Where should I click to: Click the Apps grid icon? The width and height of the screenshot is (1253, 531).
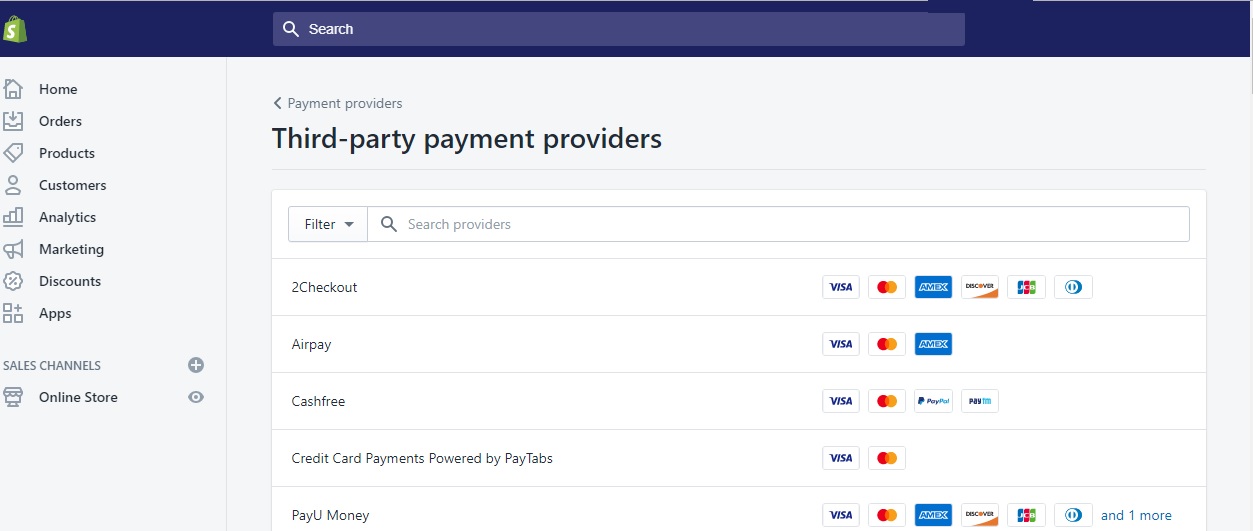13,313
